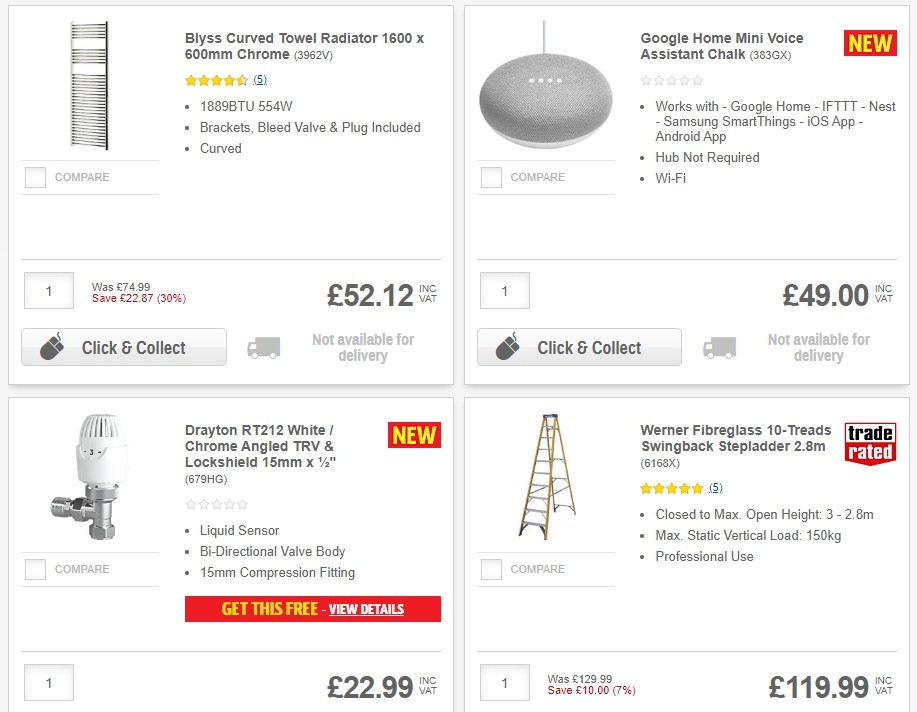Tick the compare checkbox for Google Home Mini

tap(491, 177)
